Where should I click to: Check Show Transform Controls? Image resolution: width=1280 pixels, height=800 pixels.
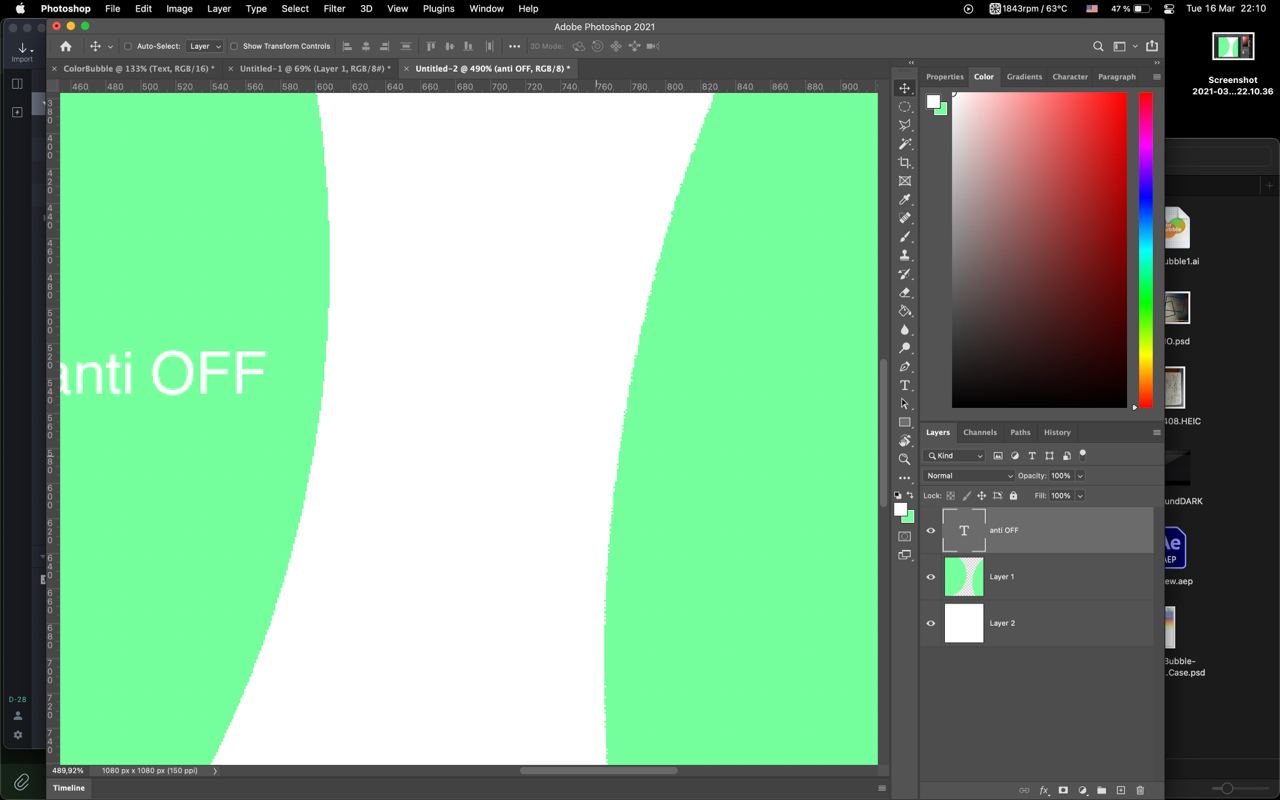tap(234, 46)
